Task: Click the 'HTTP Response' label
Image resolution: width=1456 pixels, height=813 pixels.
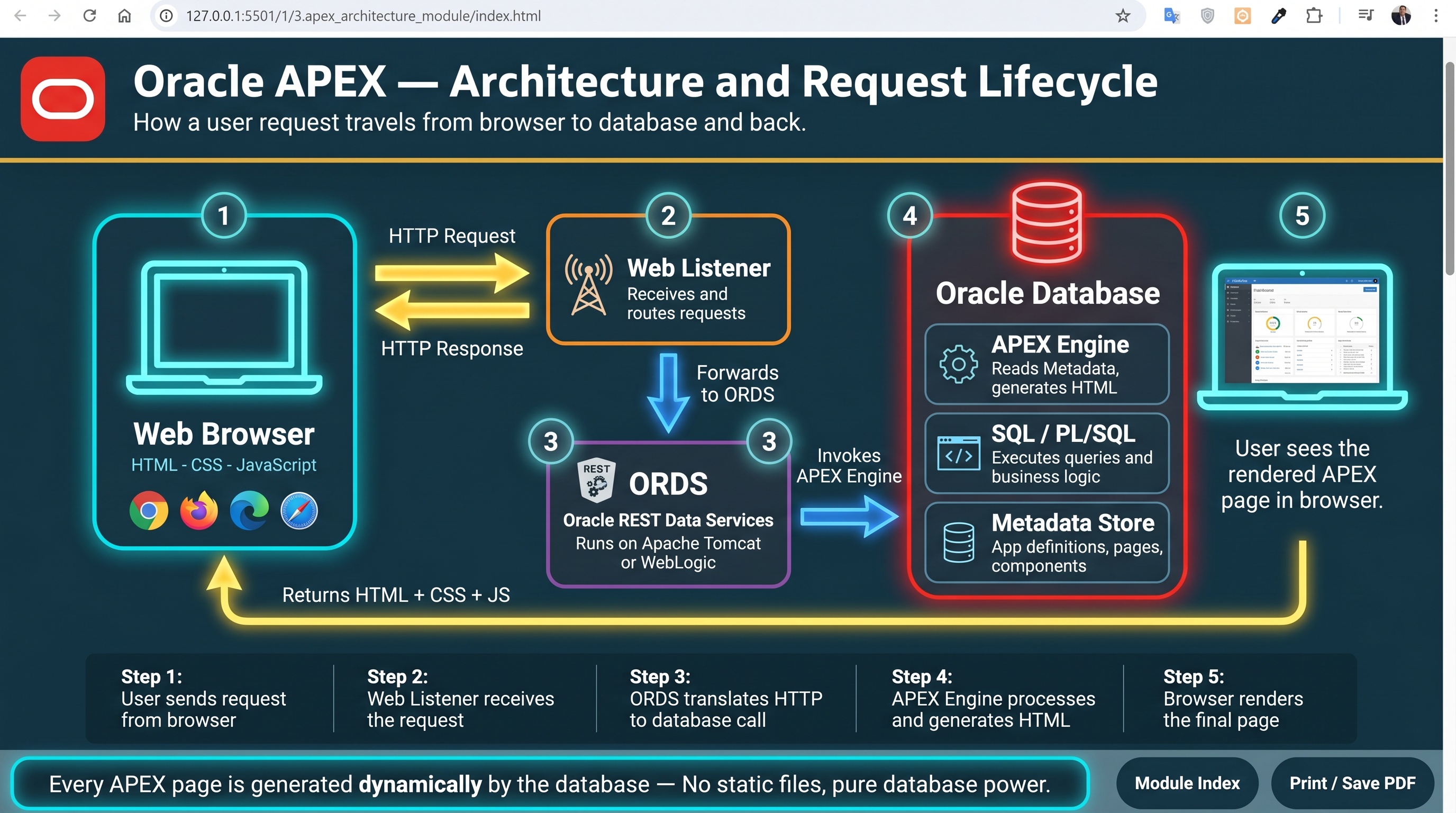Action: 452,348
